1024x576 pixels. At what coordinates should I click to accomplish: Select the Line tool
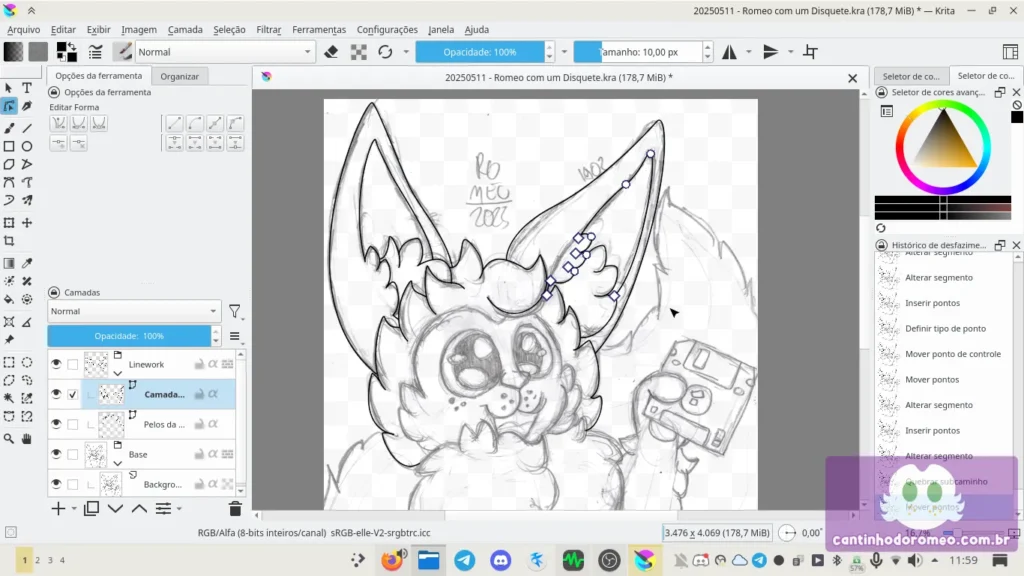pyautogui.click(x=27, y=128)
